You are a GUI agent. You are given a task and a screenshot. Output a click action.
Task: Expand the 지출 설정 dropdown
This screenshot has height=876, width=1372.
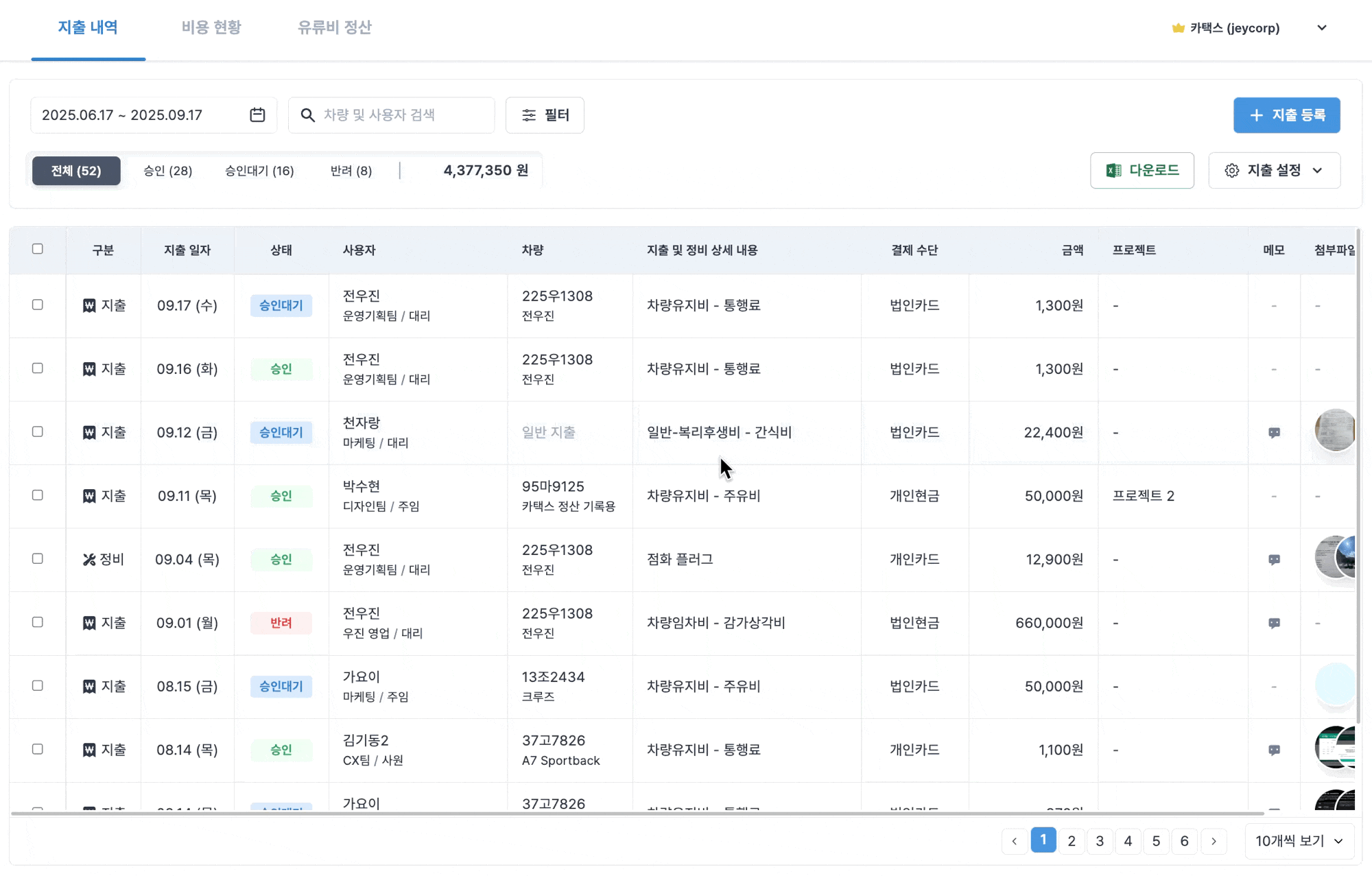pos(1274,171)
